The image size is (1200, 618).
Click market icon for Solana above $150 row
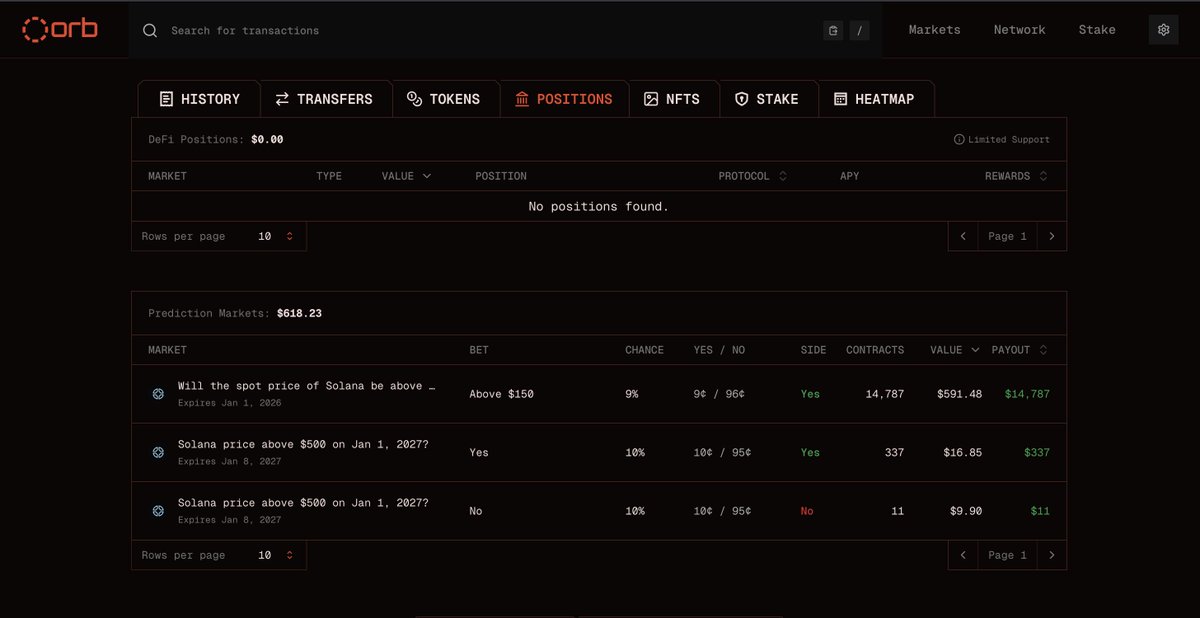[x=158, y=394]
